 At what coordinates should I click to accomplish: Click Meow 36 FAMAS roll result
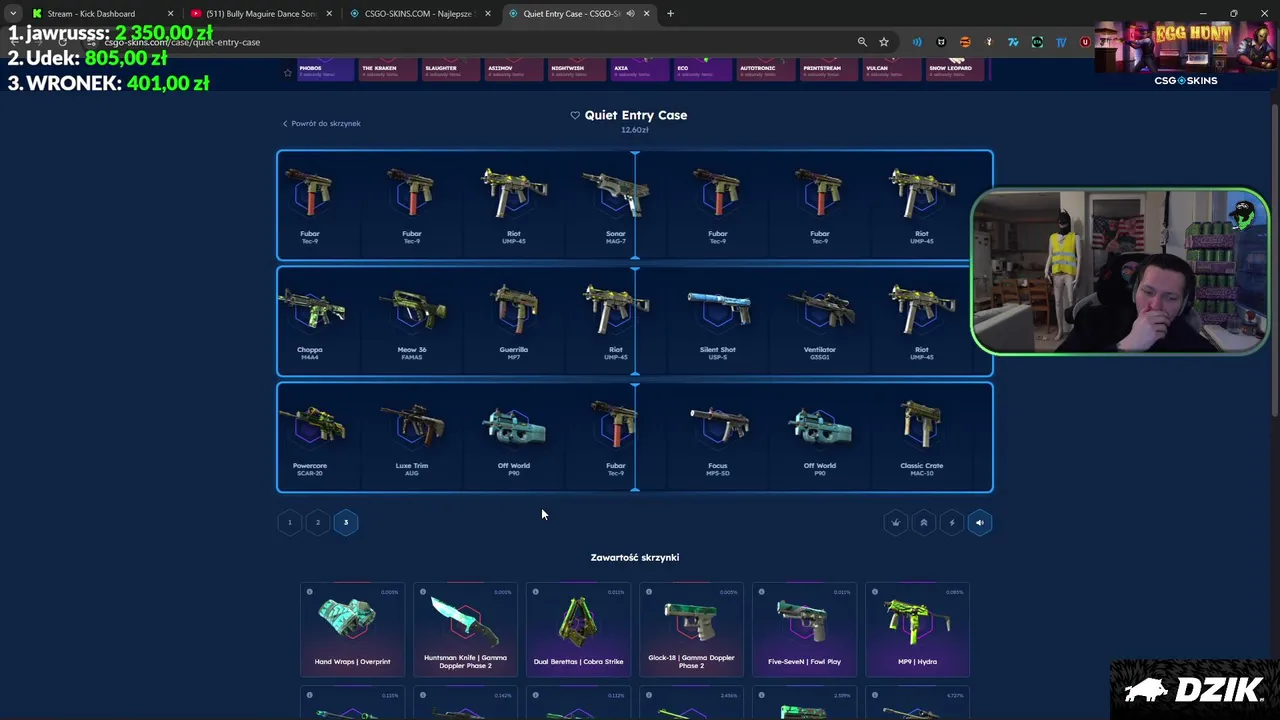point(412,322)
